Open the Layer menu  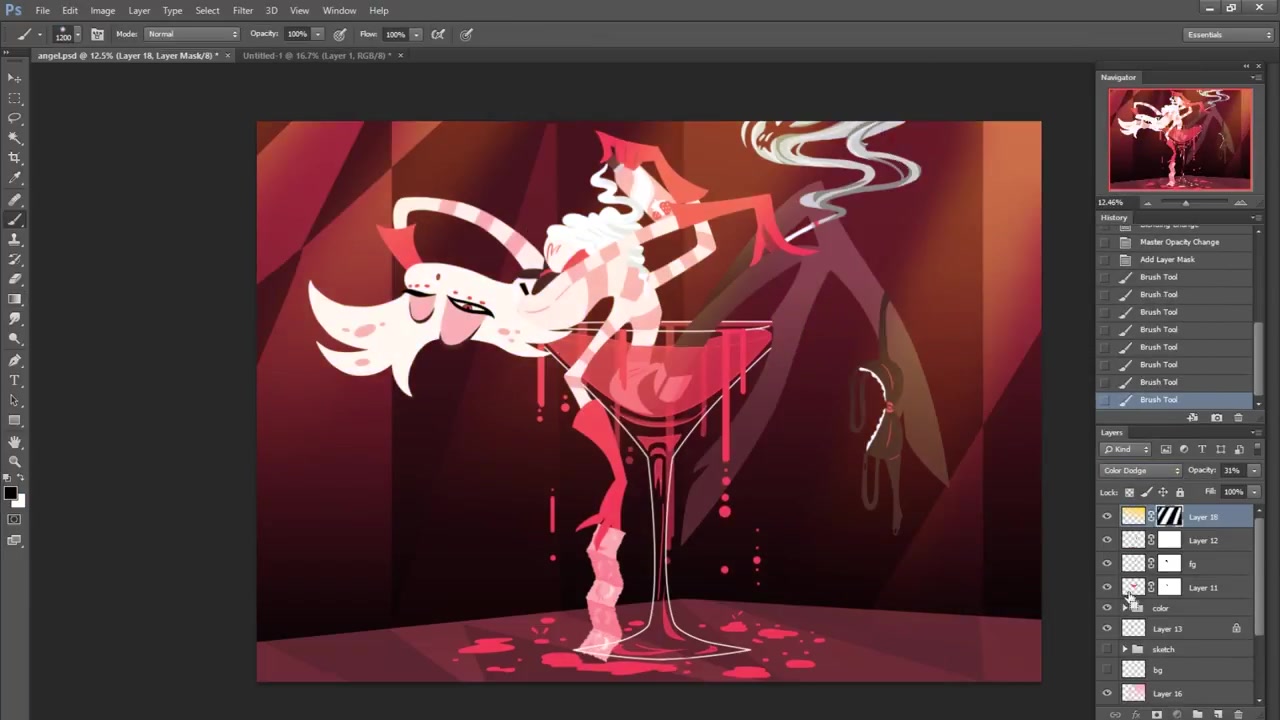[x=139, y=10]
